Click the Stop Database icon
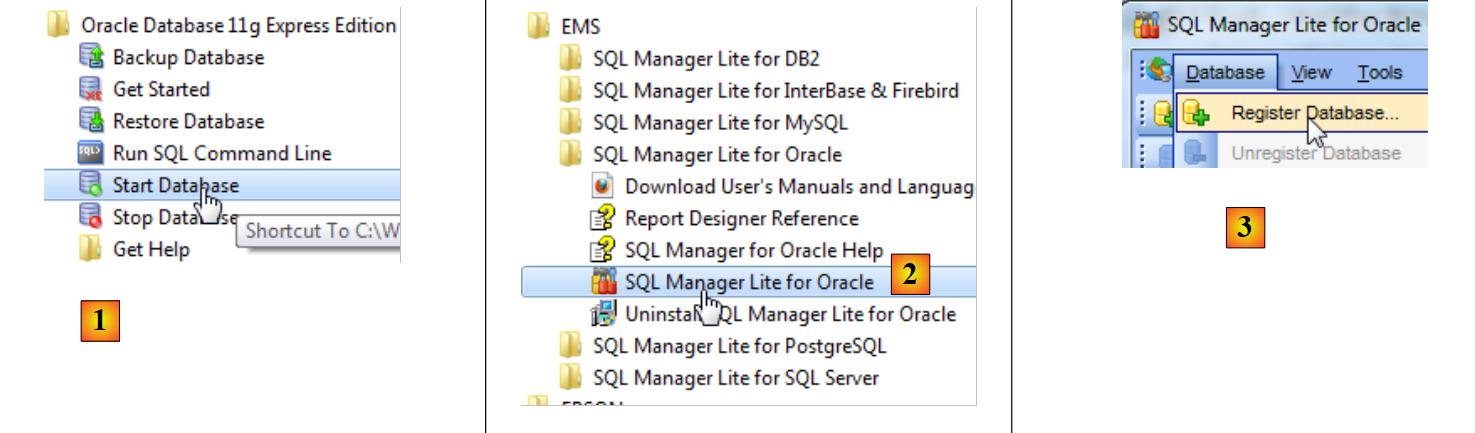The height and width of the screenshot is (433, 1475). pos(91,217)
